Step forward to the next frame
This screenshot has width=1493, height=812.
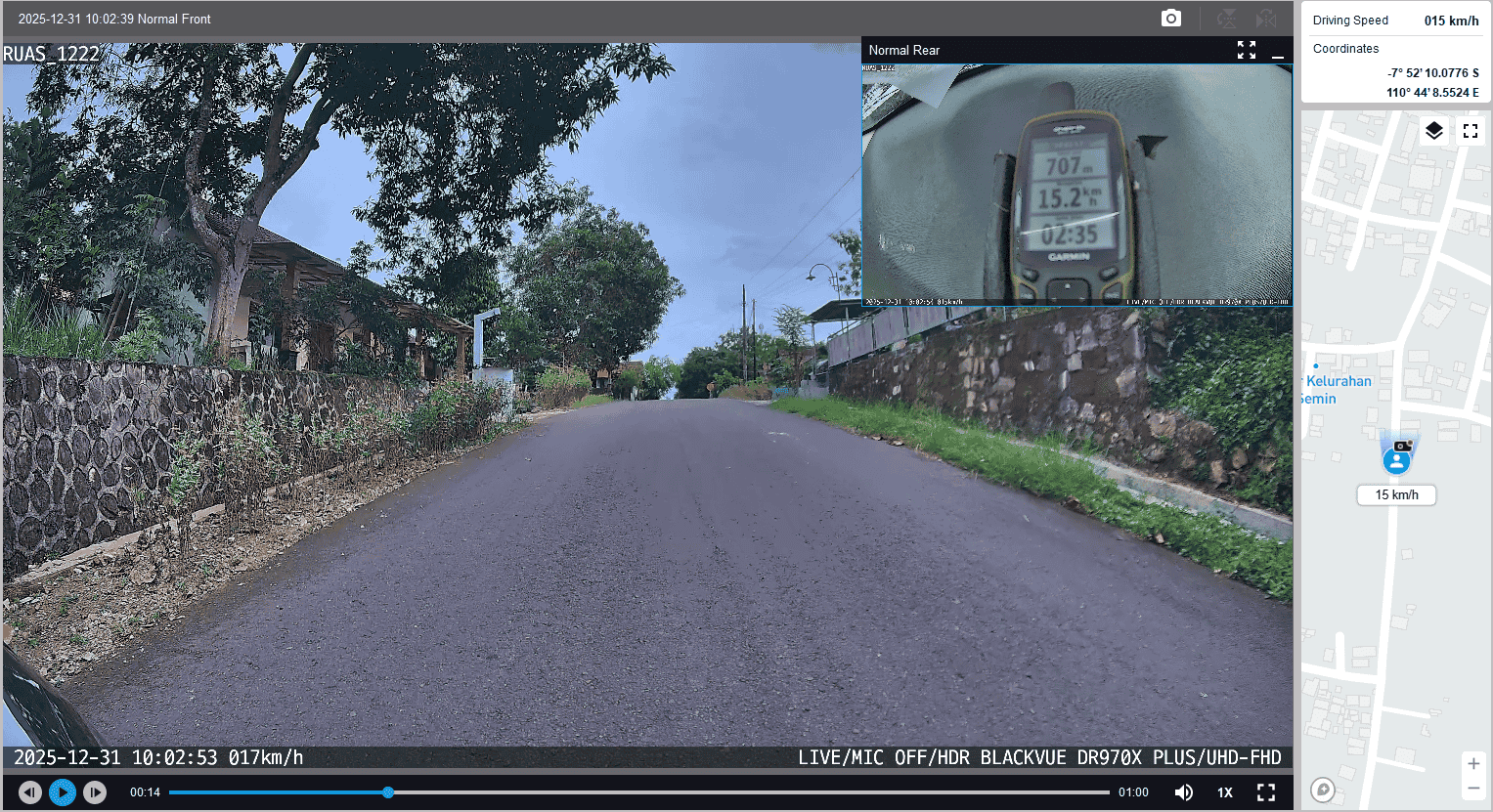point(95,792)
